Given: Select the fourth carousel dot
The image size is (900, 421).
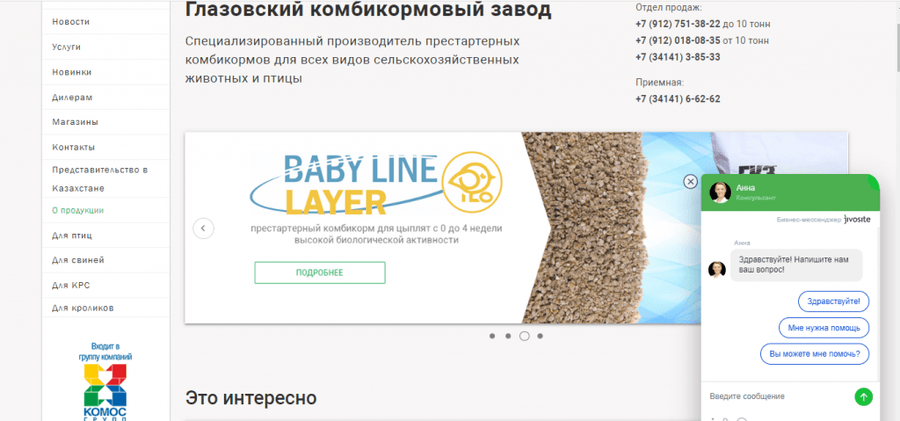Looking at the screenshot, I should (540, 336).
